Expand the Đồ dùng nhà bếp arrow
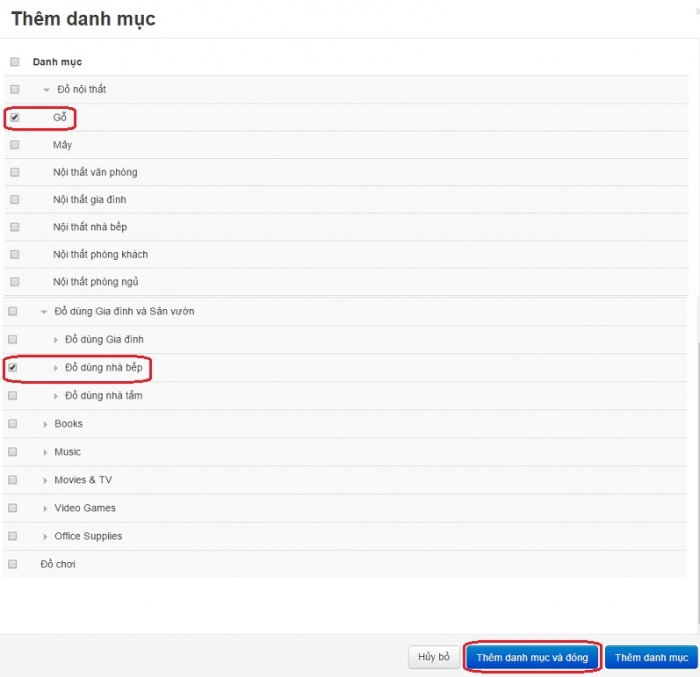The image size is (700, 677). [56, 368]
